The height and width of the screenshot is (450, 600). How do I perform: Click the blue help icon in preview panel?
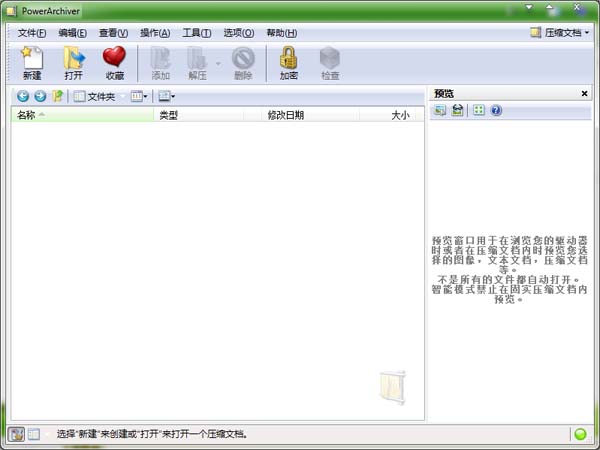tap(496, 111)
